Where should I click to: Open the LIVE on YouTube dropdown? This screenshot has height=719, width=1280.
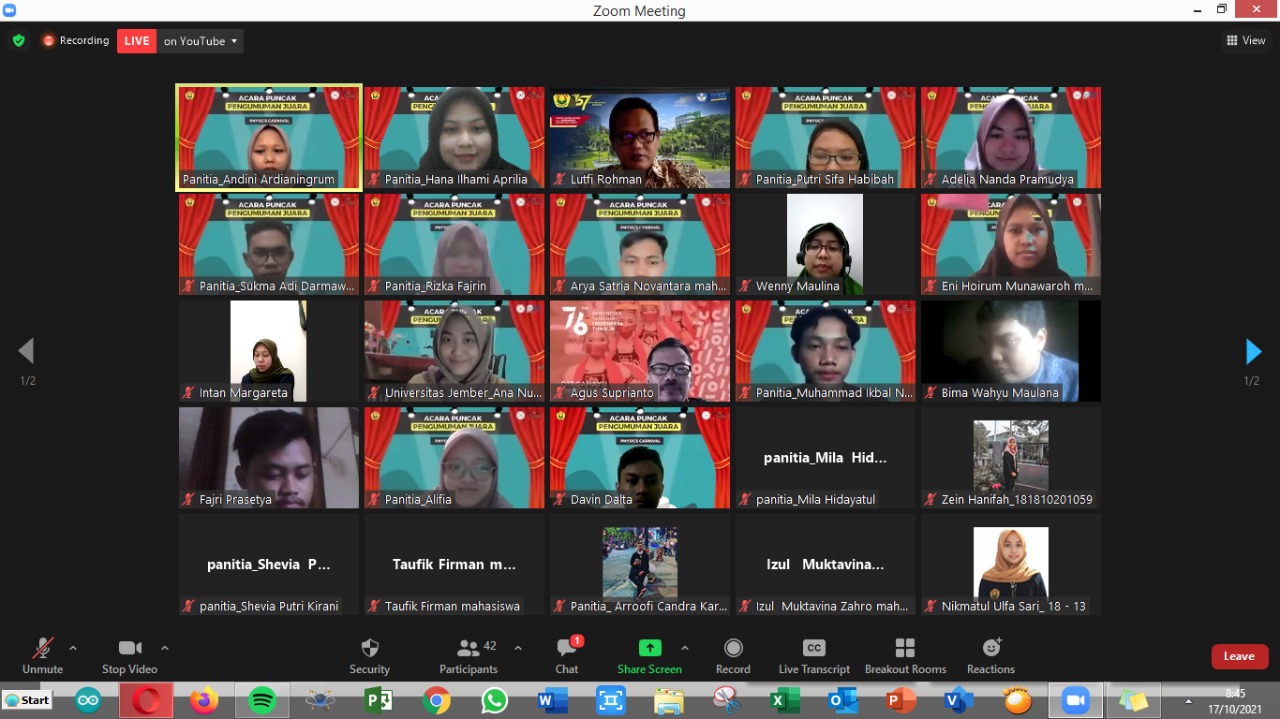(201, 41)
